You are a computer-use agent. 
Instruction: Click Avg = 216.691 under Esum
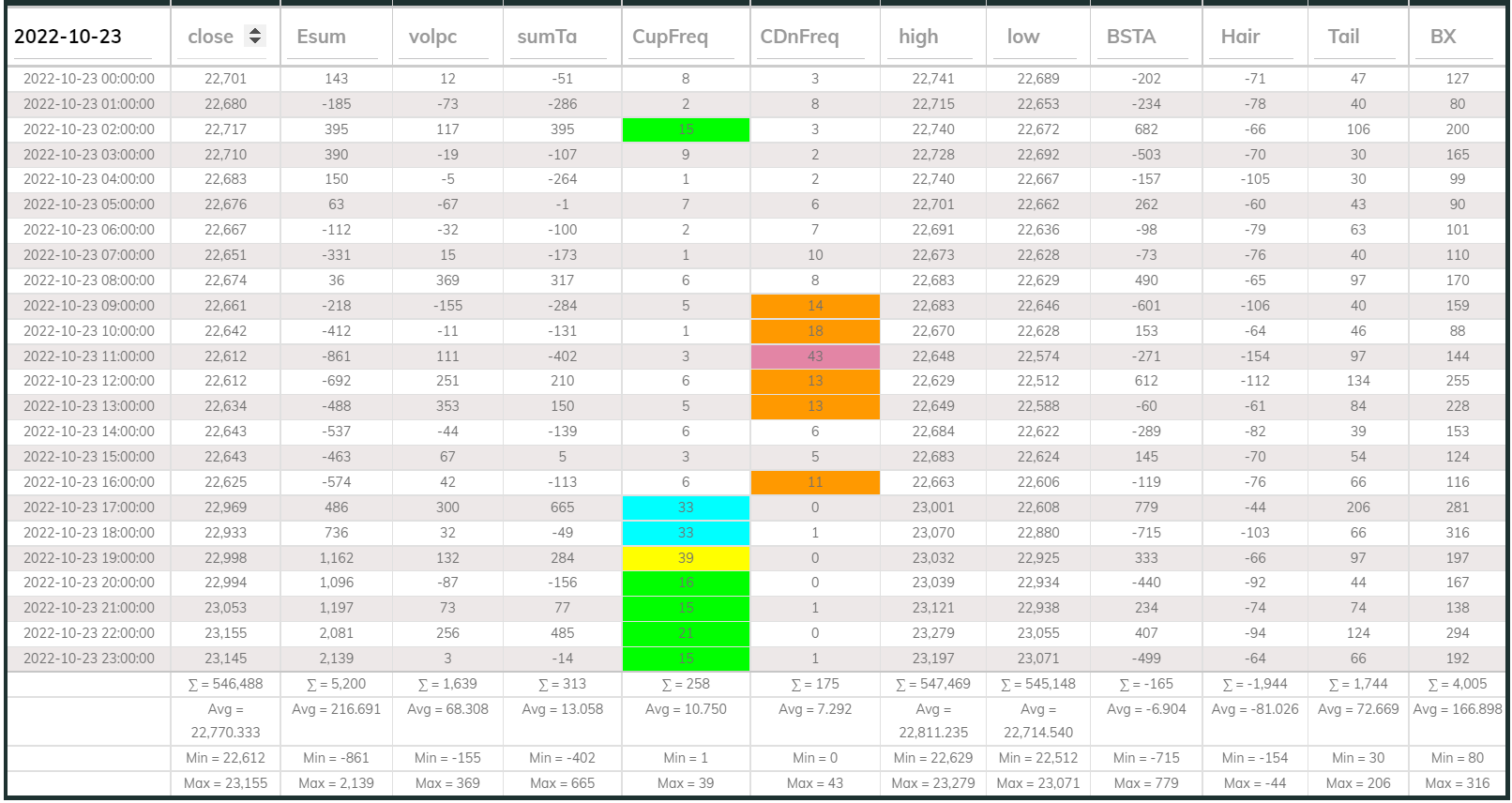click(337, 709)
